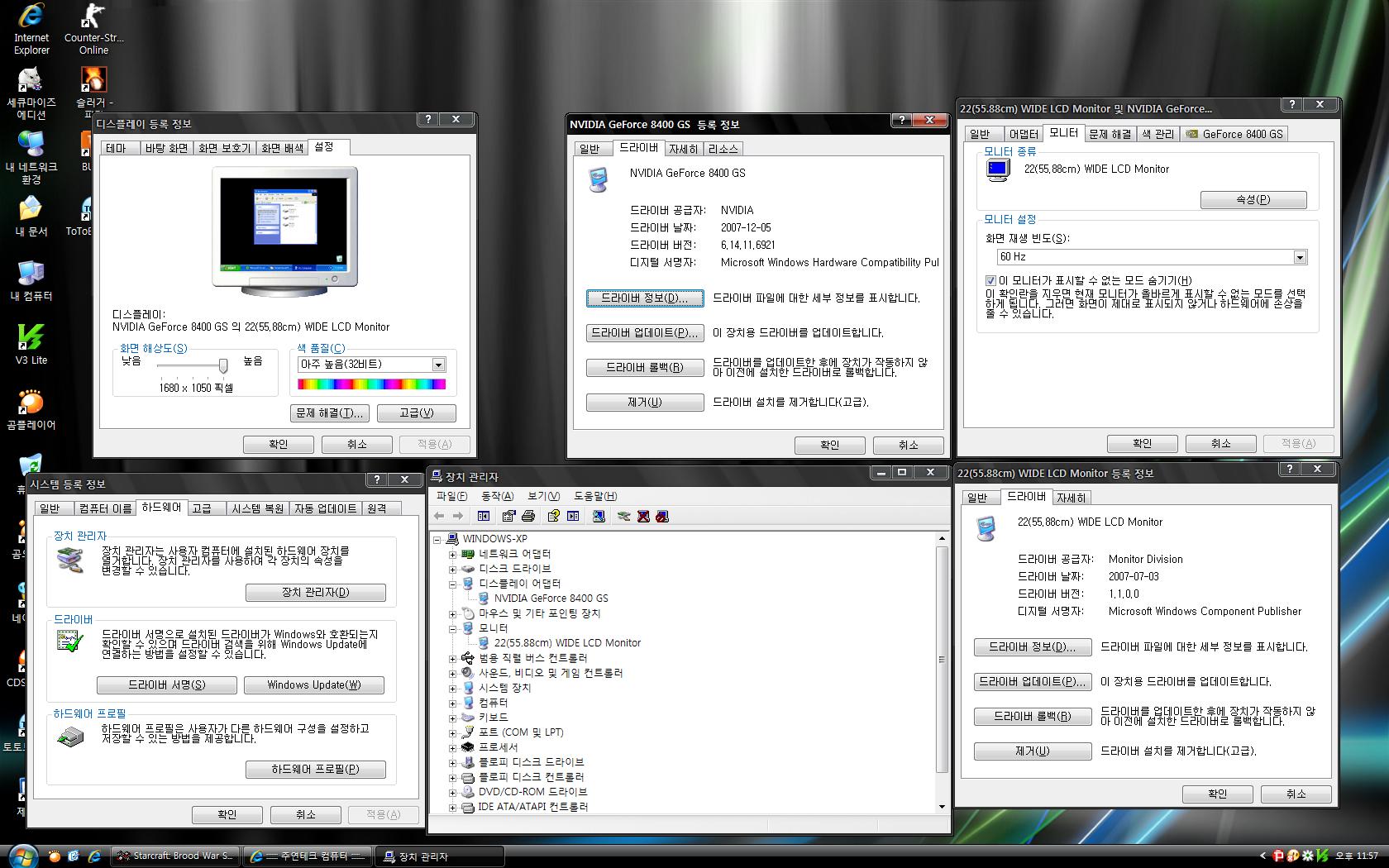
Task: Switch to 리소스 tab in NVIDIA properties
Action: (x=723, y=149)
